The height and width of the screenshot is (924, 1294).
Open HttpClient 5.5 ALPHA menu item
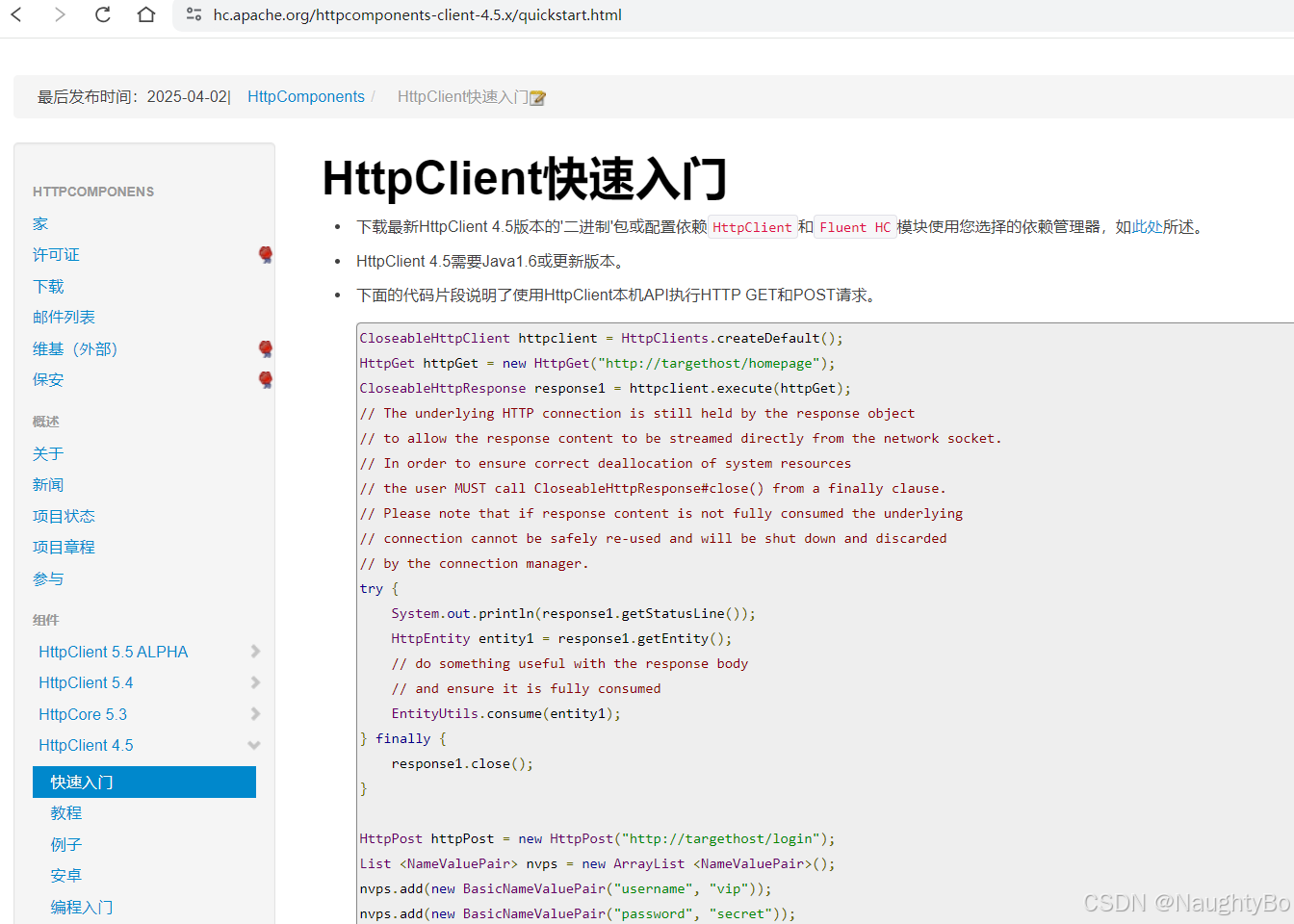pos(114,652)
